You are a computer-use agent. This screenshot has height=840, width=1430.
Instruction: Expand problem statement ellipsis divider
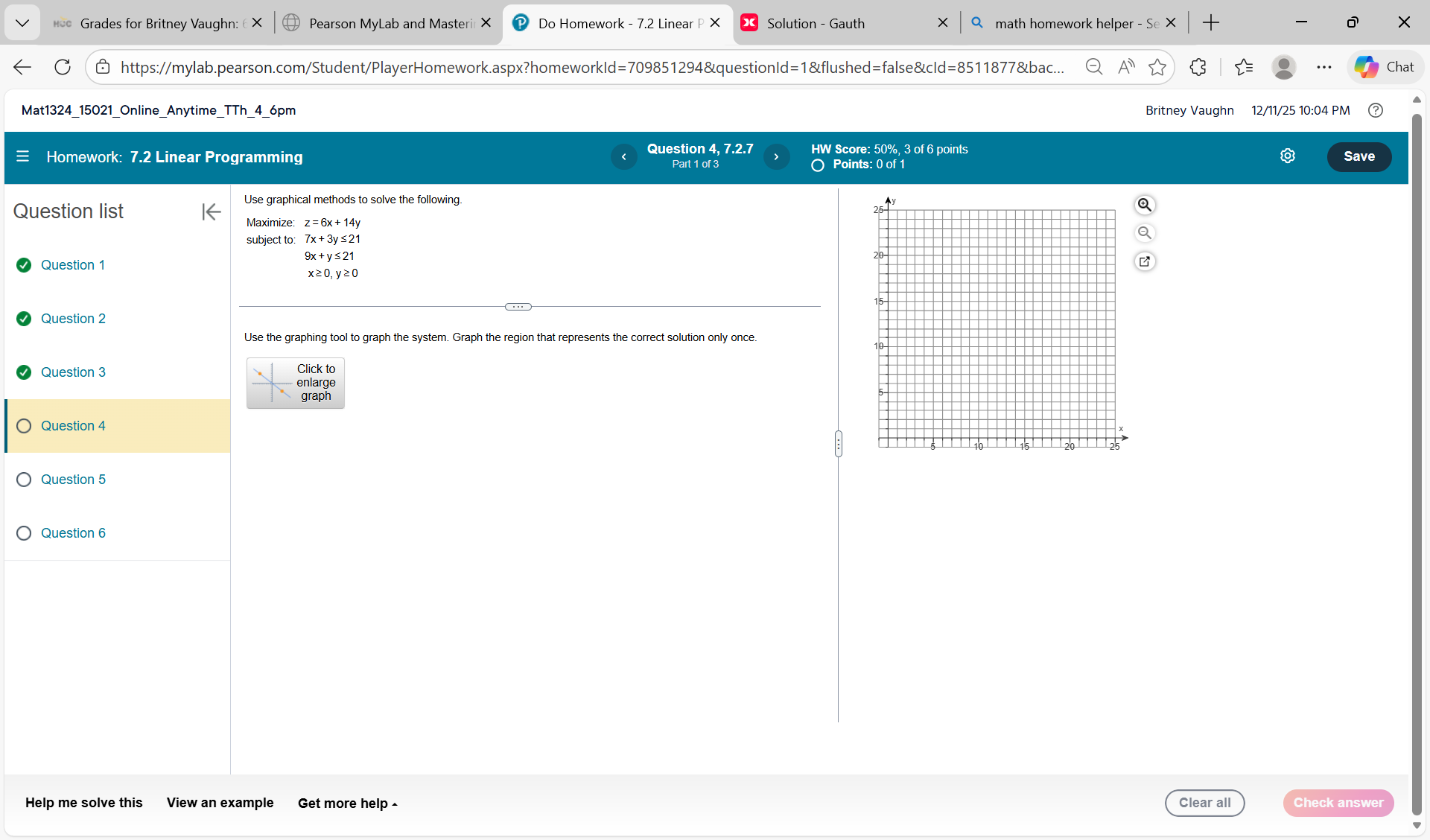pos(518,307)
